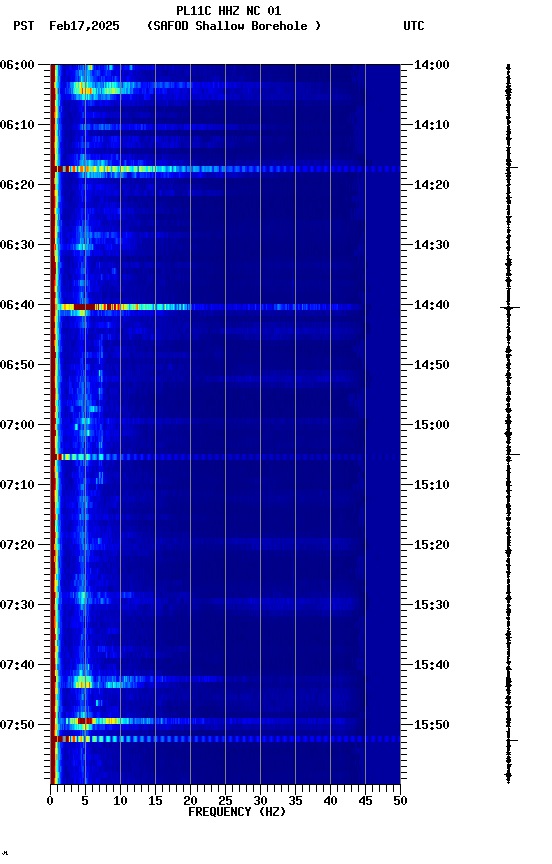
Task: Click the 10 Hz axis tick label
Action: pos(120,802)
